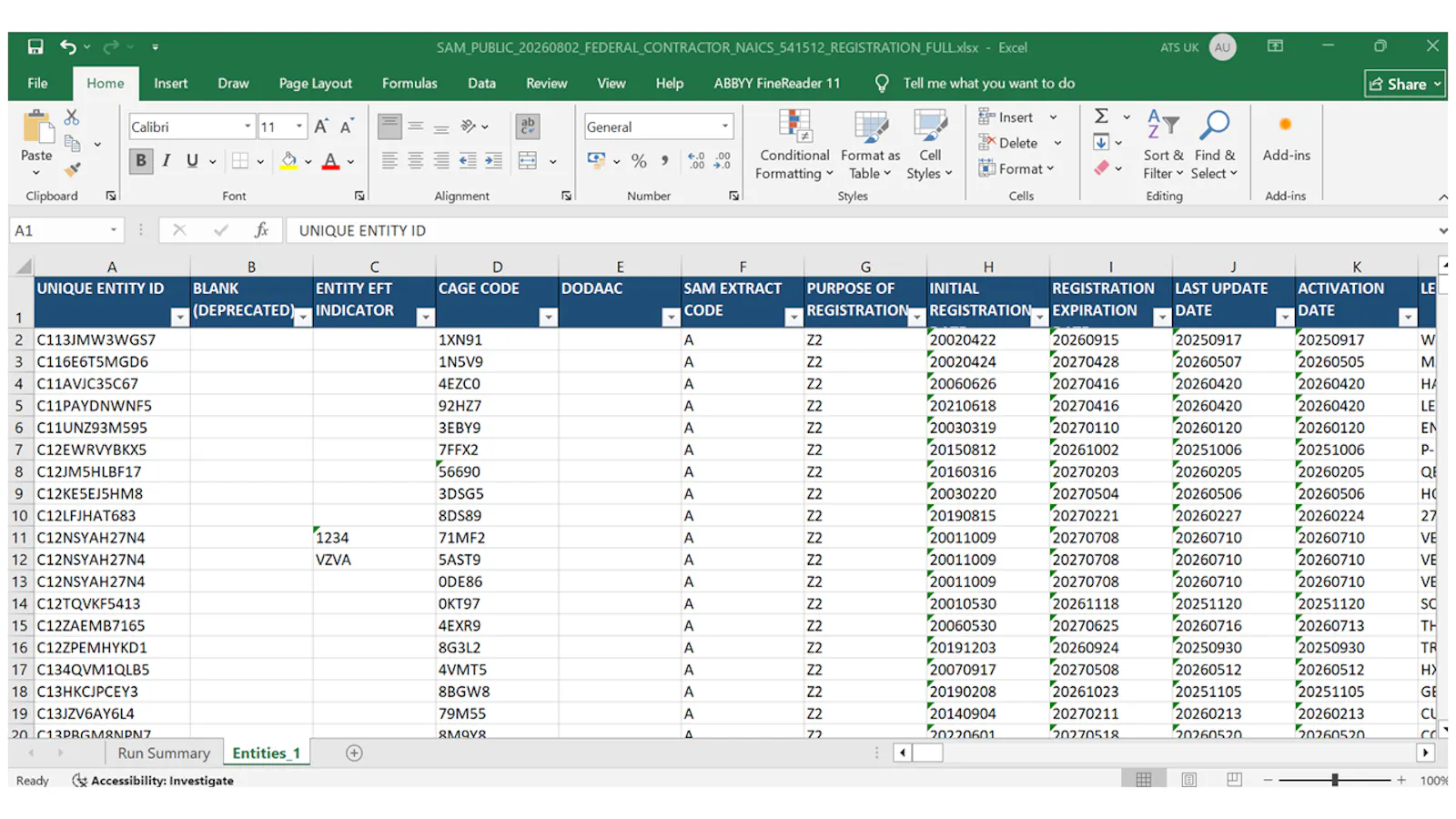This screenshot has width=1456, height=819.
Task: Apply cell borders with the borders icon
Action: (x=240, y=161)
